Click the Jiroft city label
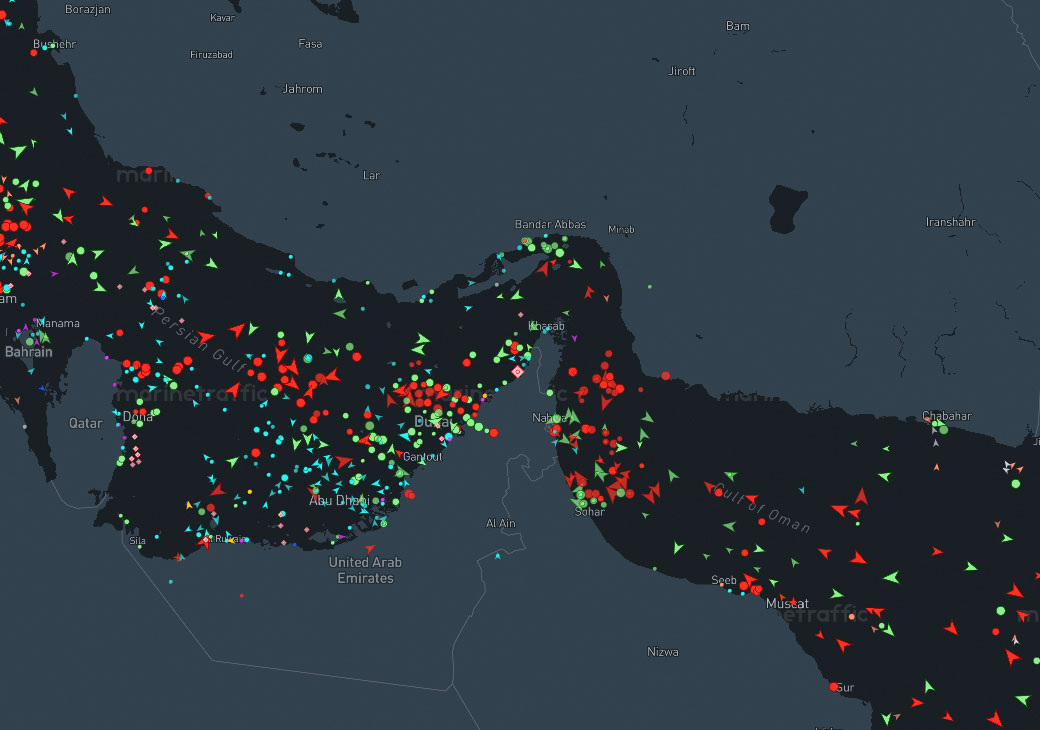The width and height of the screenshot is (1040, 730). tap(682, 71)
